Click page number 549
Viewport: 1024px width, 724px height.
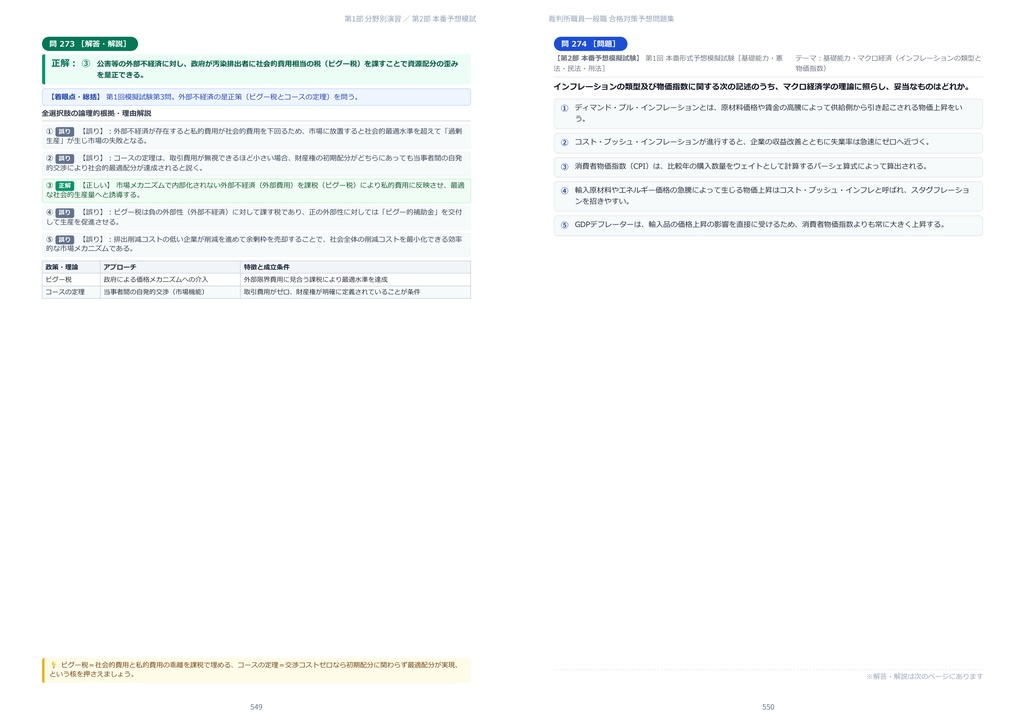point(256,707)
